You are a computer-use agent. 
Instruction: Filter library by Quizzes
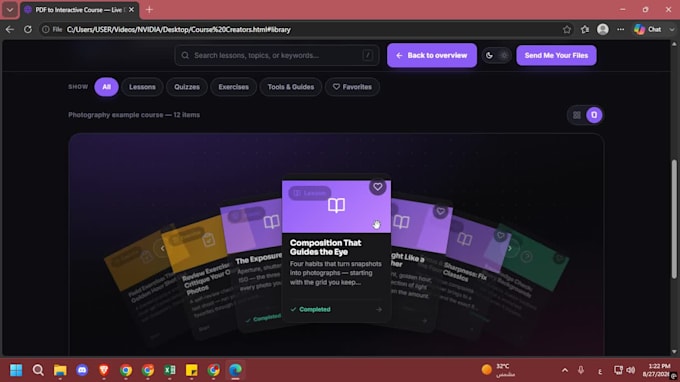187,87
